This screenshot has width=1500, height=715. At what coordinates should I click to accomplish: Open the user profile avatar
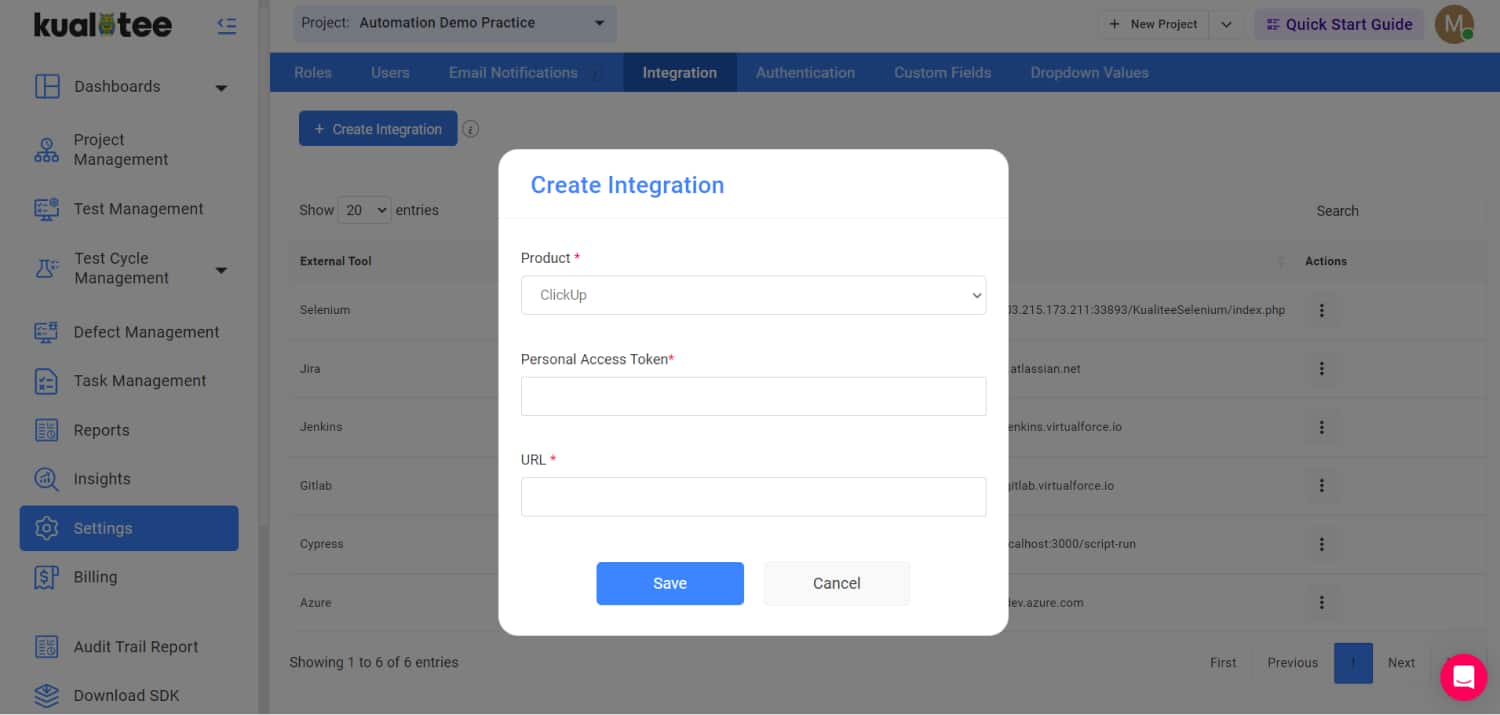(x=1454, y=24)
